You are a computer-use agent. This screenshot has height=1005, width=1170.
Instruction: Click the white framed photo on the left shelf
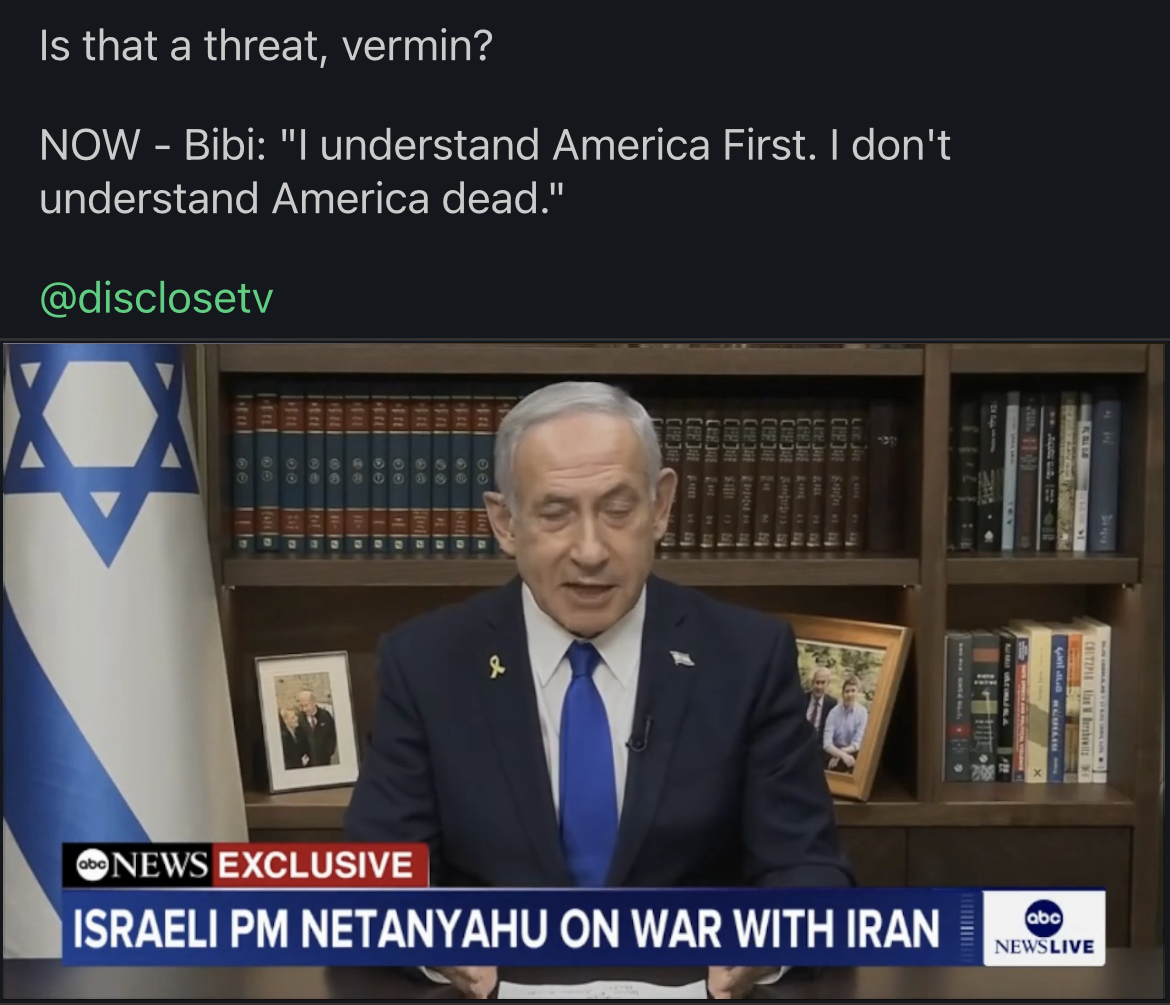(x=306, y=720)
